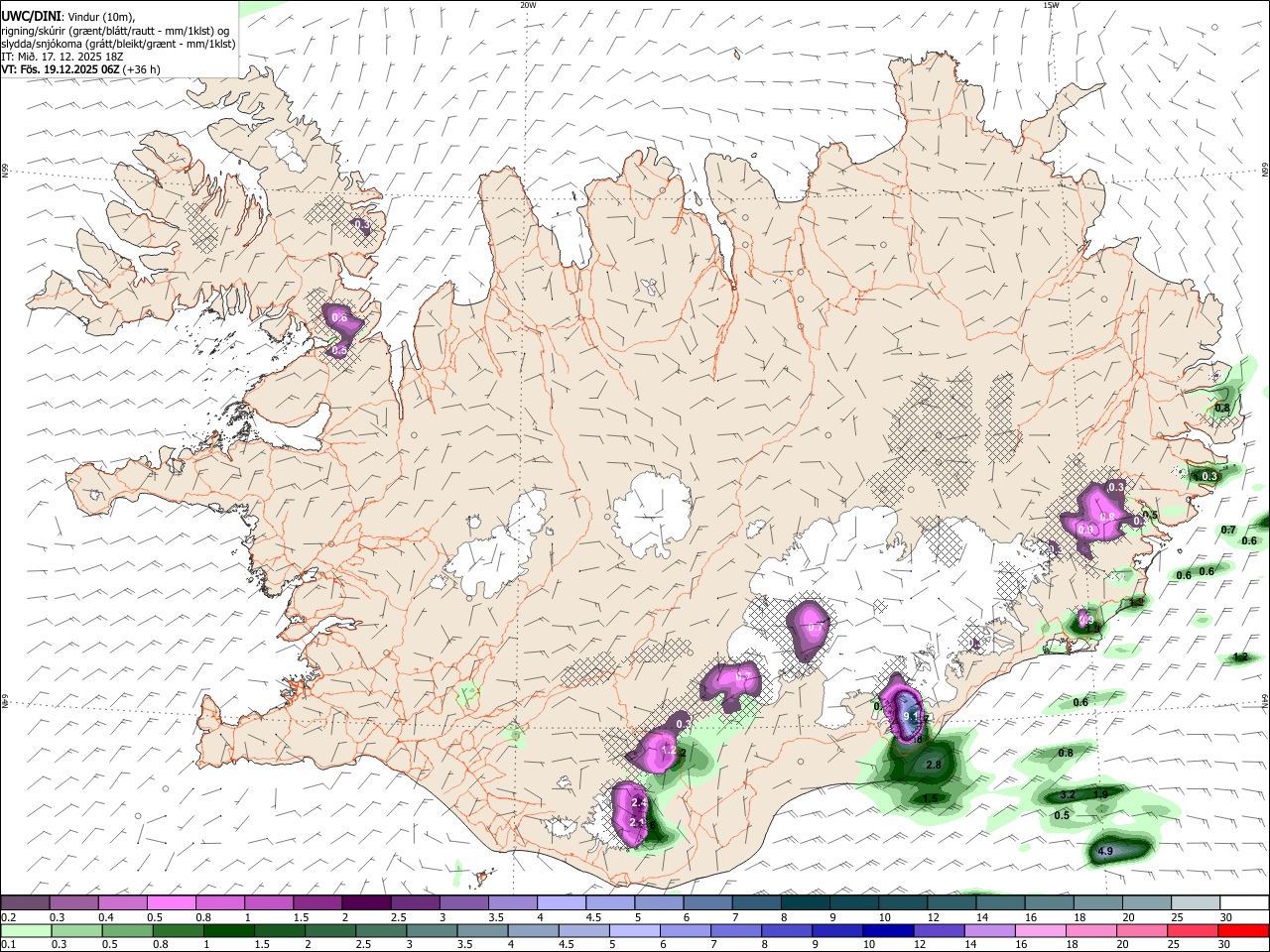The height and width of the screenshot is (952, 1270).
Task: Click the '2.4' snow value on the map
Action: [640, 802]
